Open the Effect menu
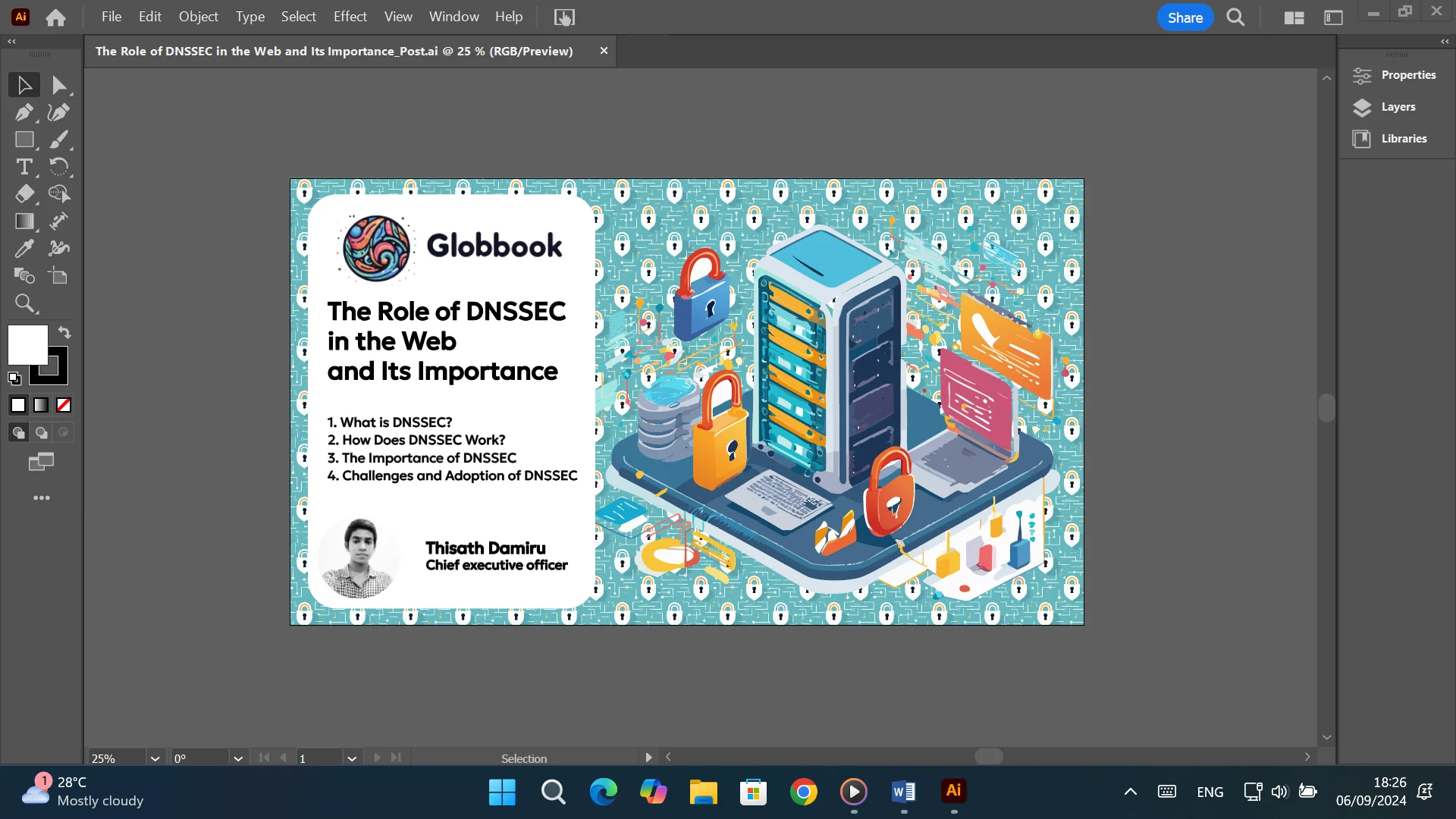This screenshot has height=819, width=1456. pos(350,17)
